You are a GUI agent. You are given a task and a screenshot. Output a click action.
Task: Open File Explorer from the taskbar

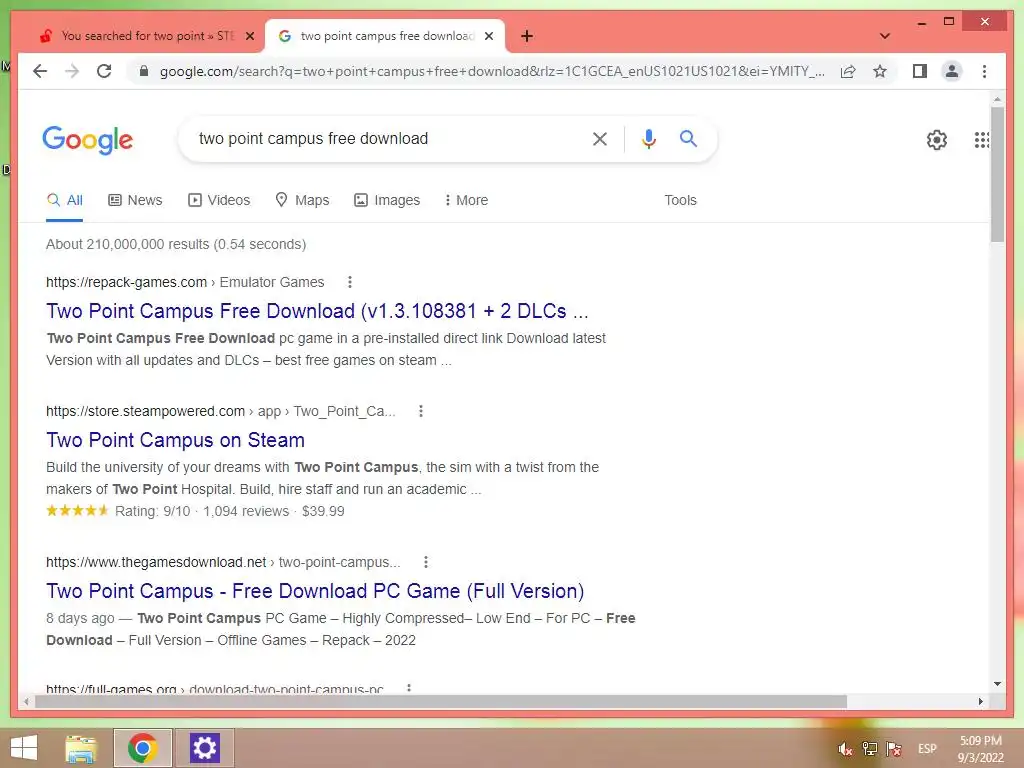pyautogui.click(x=81, y=748)
